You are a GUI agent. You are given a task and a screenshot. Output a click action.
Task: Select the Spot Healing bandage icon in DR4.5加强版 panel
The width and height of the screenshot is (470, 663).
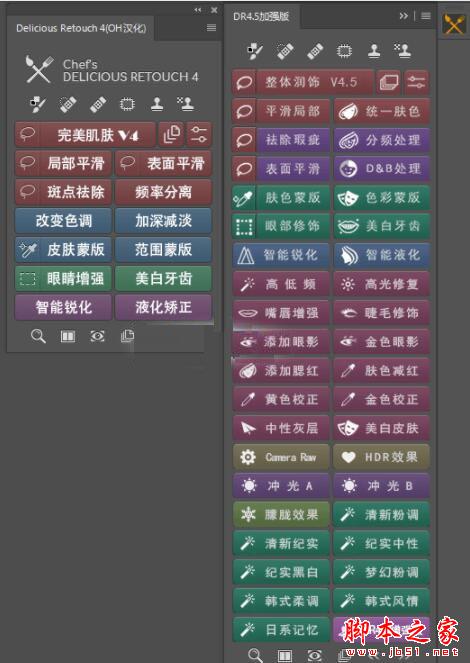[x=315, y=52]
